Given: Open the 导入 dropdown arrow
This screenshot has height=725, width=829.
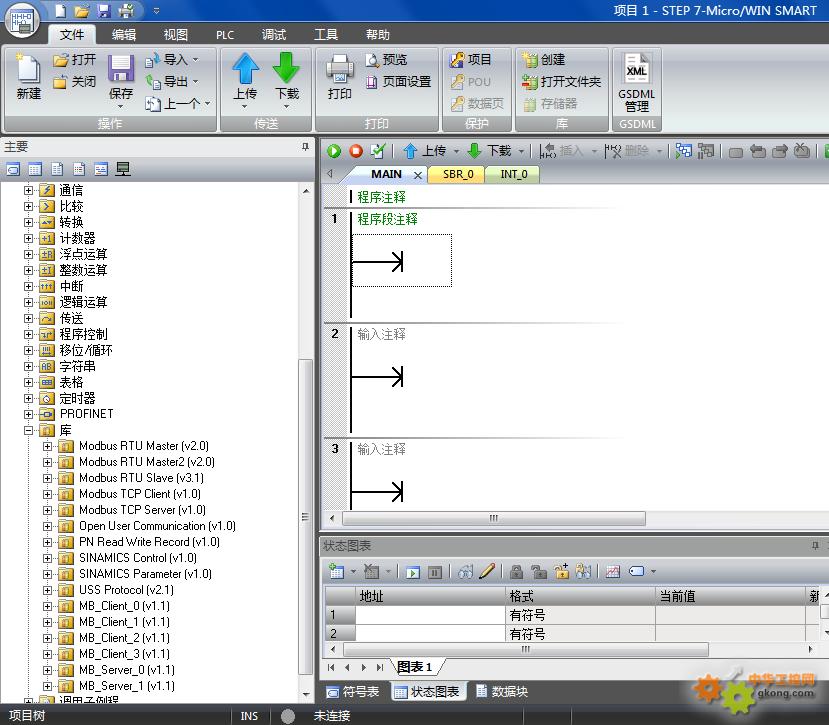Looking at the screenshot, I should click(x=196, y=60).
